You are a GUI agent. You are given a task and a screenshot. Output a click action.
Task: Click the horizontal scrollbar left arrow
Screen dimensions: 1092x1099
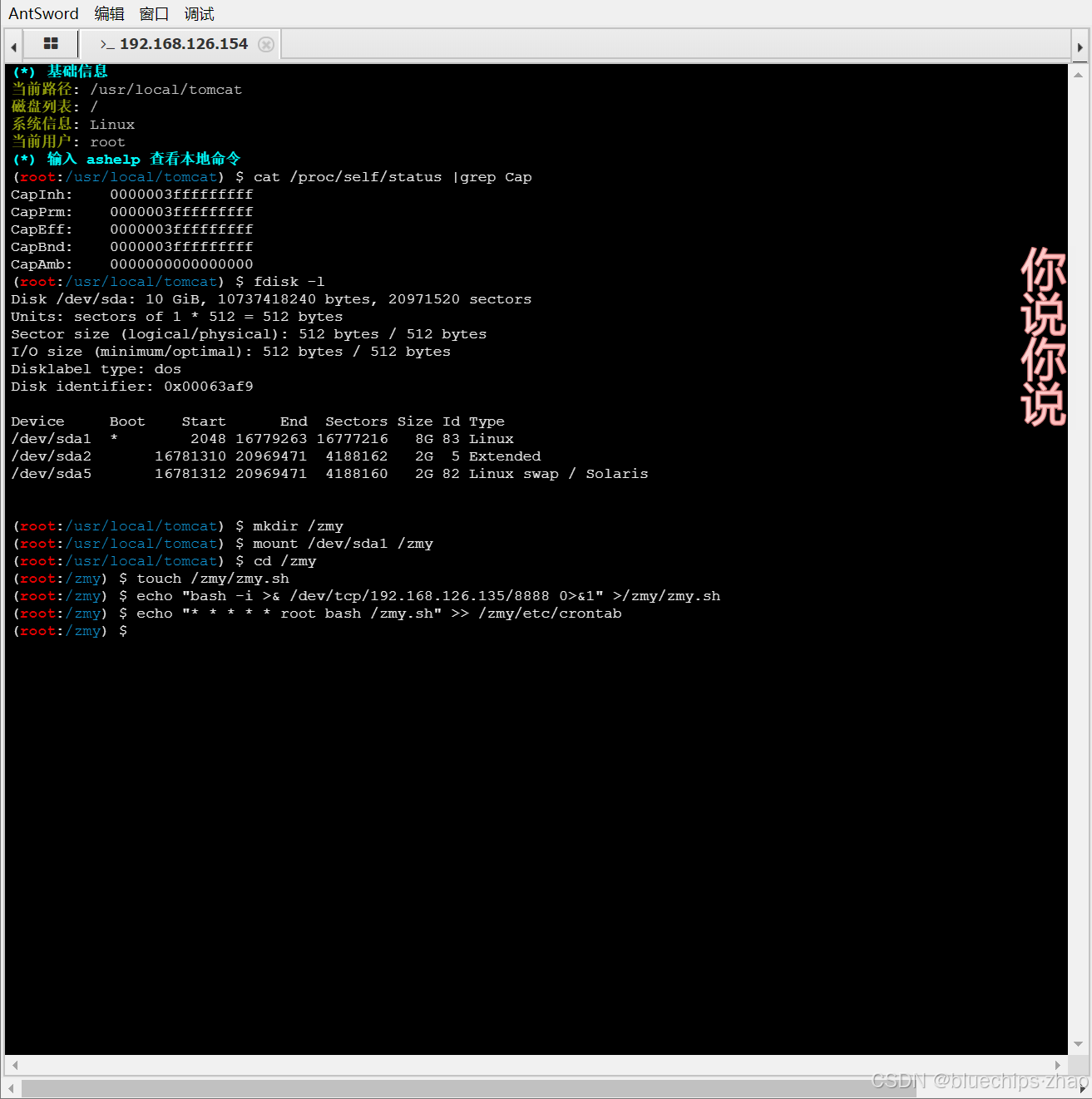click(x=15, y=1065)
